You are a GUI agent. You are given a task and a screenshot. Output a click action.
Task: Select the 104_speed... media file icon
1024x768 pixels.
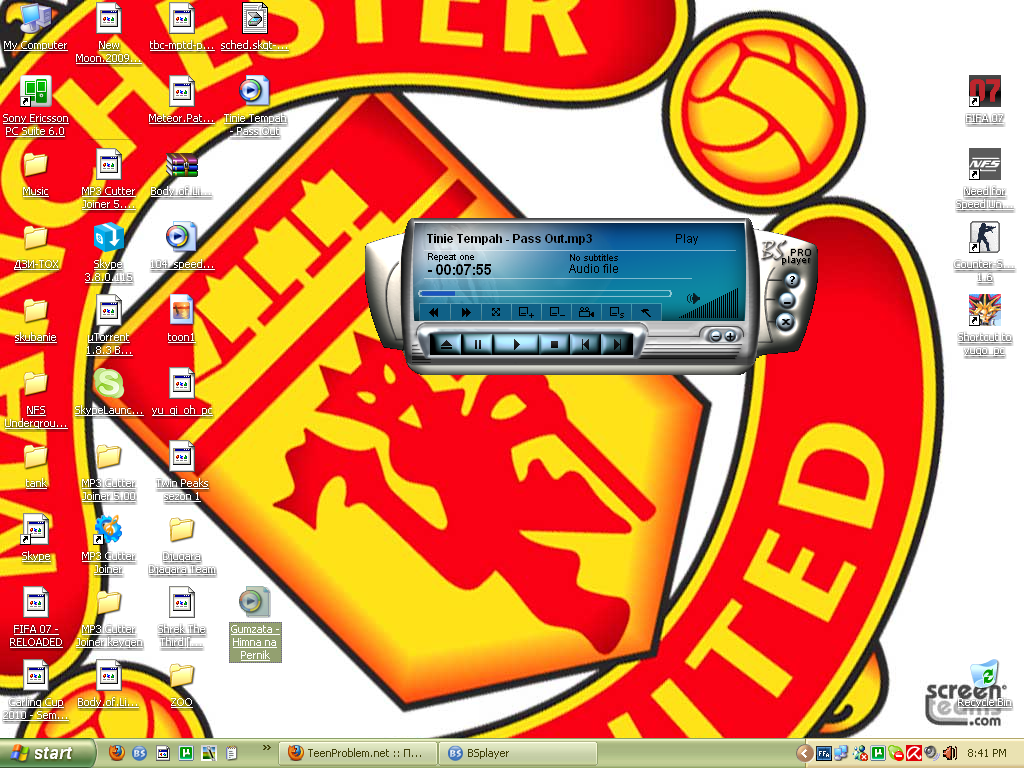point(182,246)
